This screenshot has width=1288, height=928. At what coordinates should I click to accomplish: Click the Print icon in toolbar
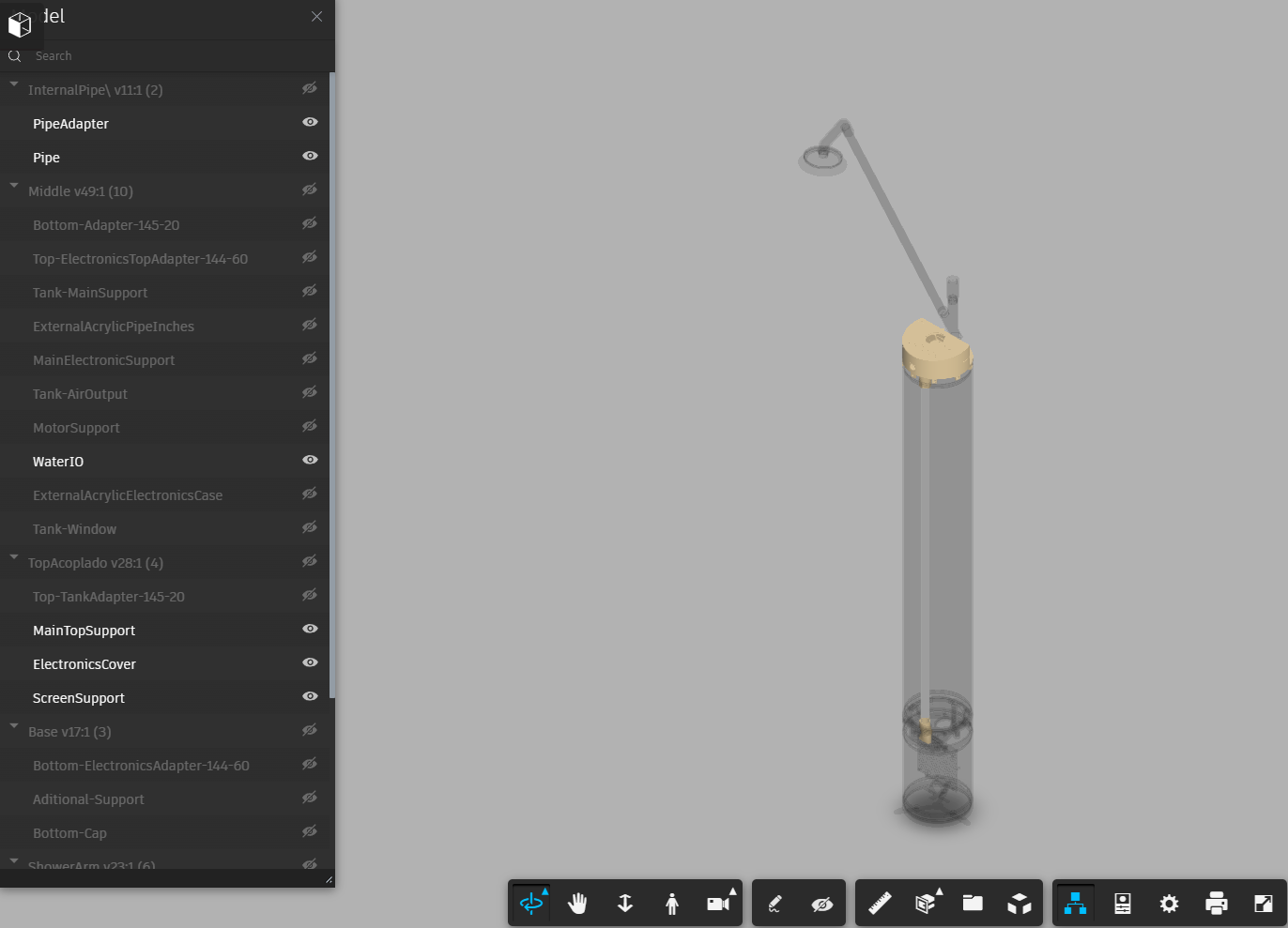(1217, 904)
